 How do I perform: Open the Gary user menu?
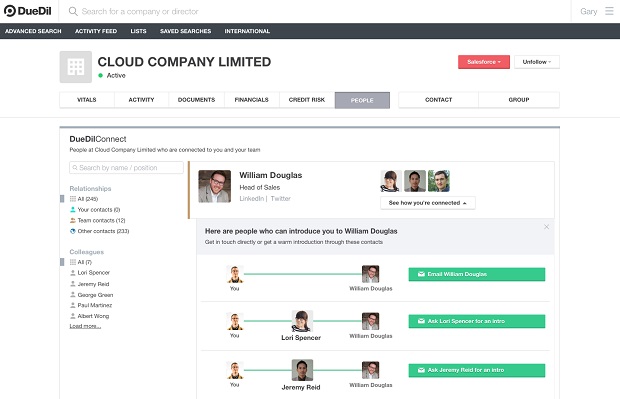[588, 11]
